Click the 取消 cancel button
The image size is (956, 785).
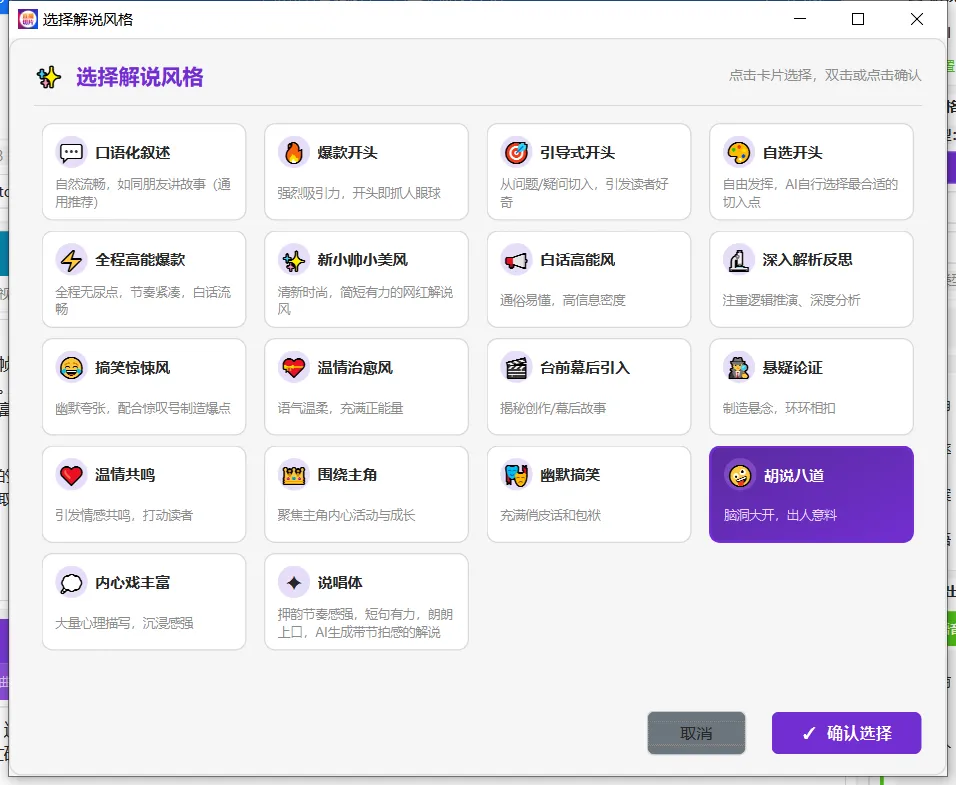point(696,733)
